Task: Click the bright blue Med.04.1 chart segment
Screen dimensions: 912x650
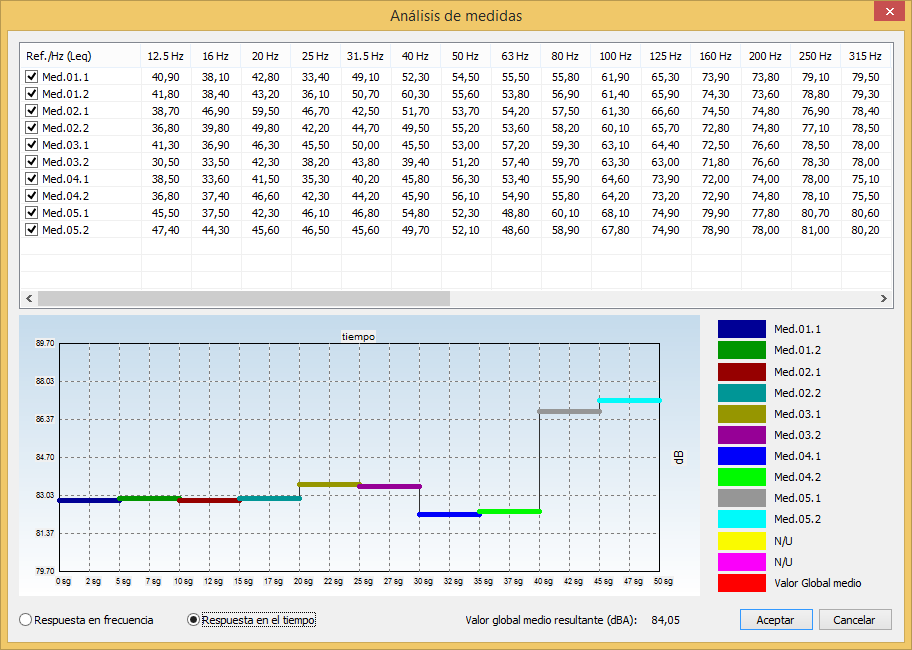Action: (449, 514)
